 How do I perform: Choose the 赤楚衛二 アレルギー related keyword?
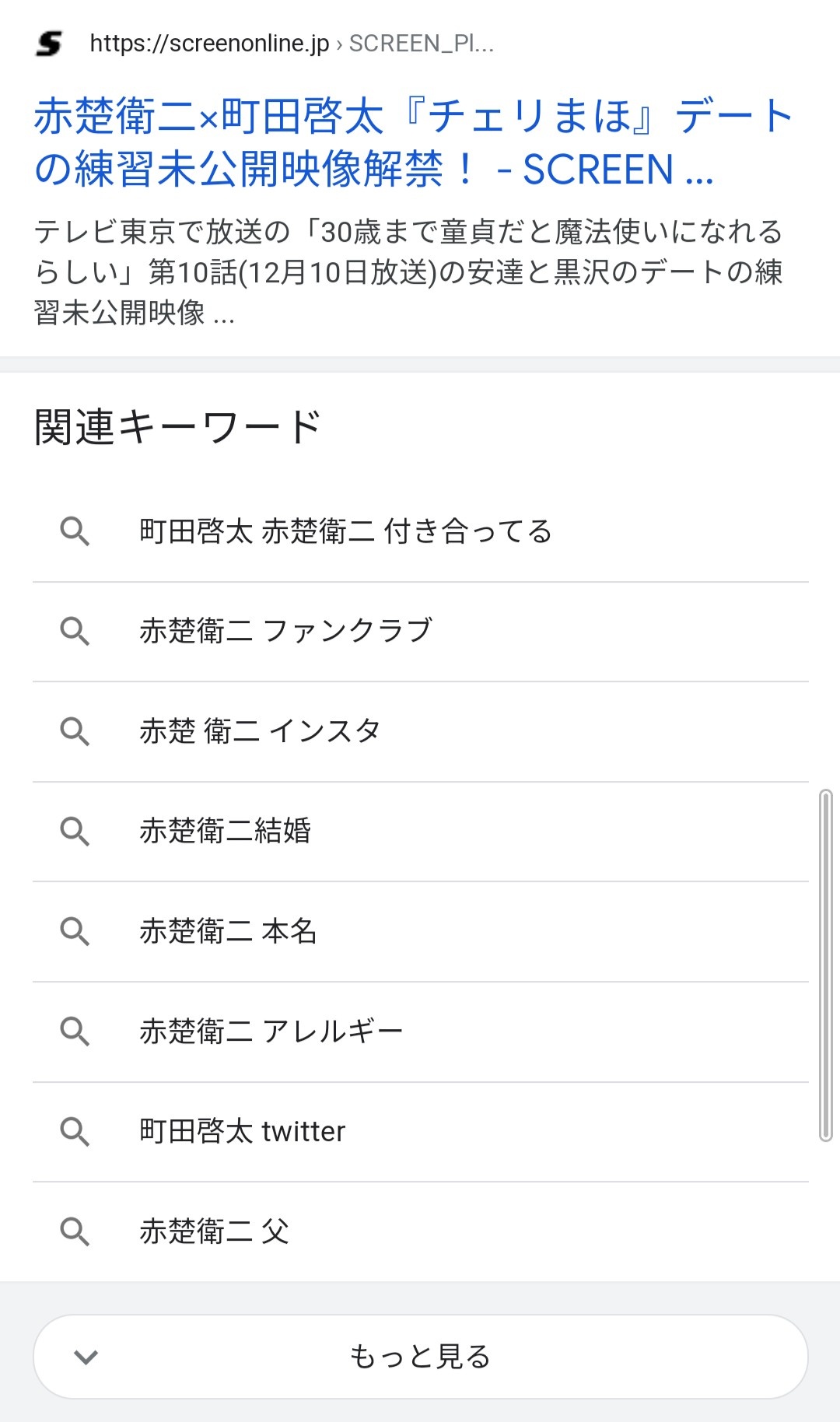pos(421,1032)
